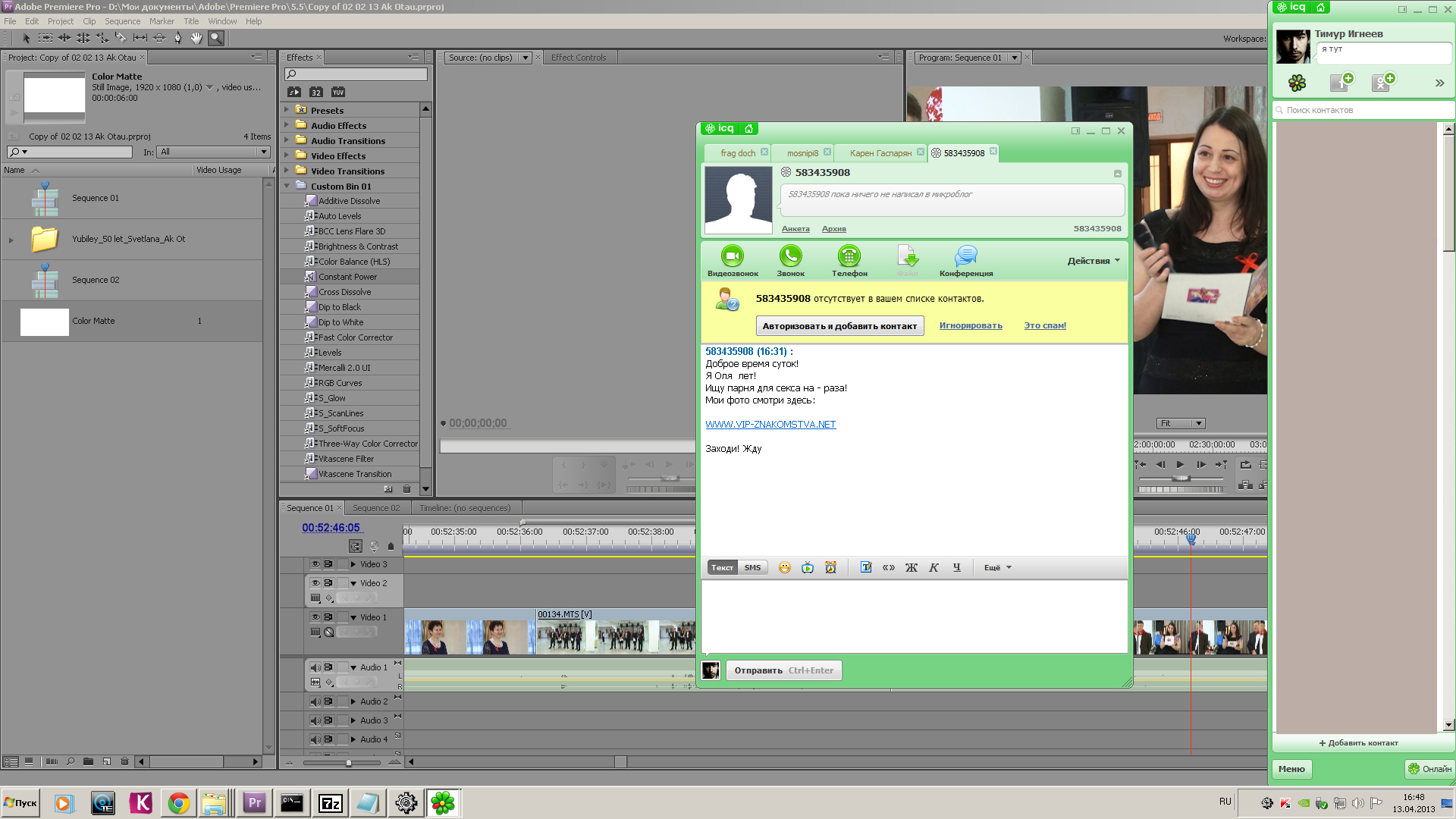Toggle underline Ч formatting in ICQ

tap(957, 567)
